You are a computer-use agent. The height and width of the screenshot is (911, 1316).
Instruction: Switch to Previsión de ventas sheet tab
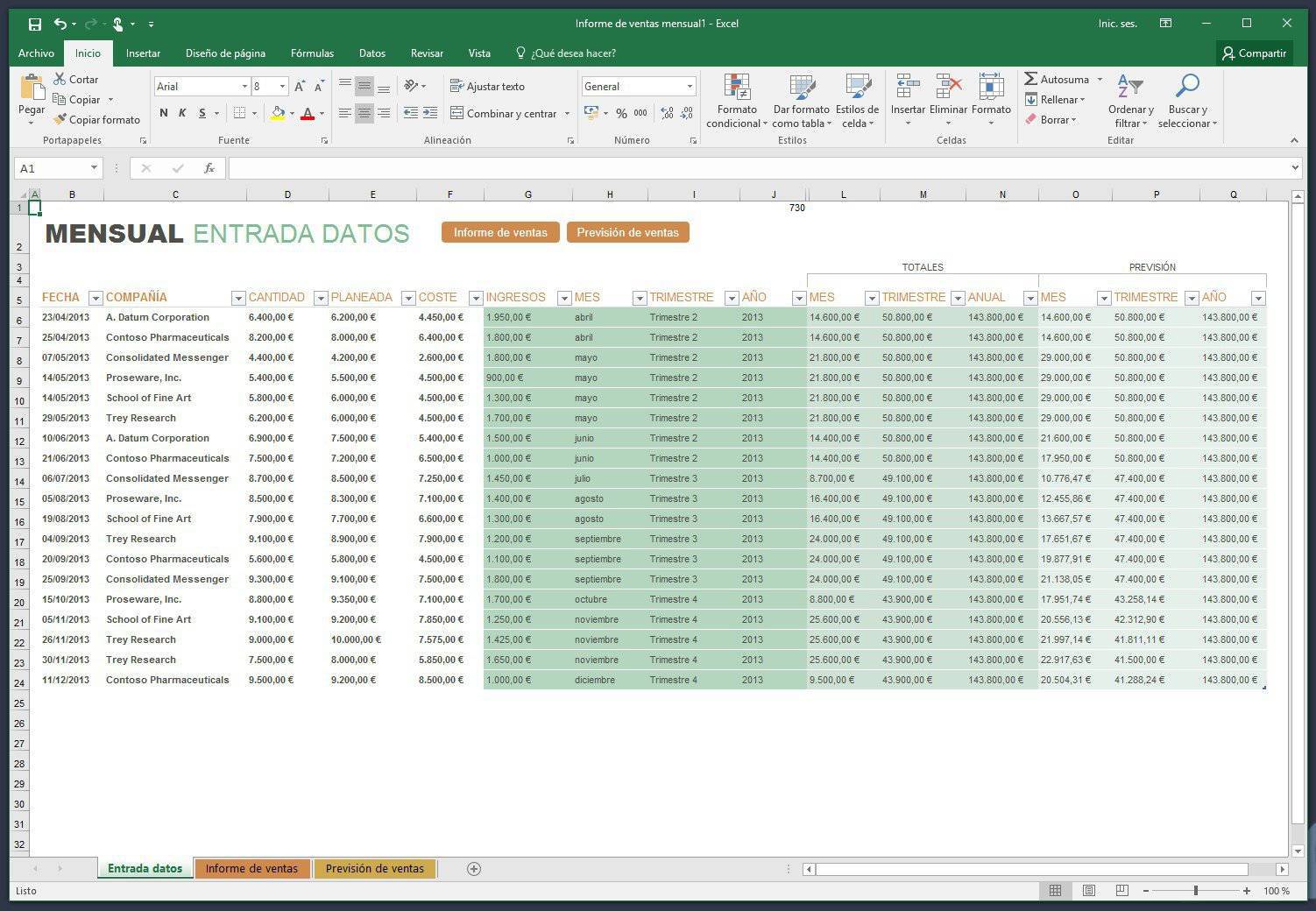coord(375,869)
